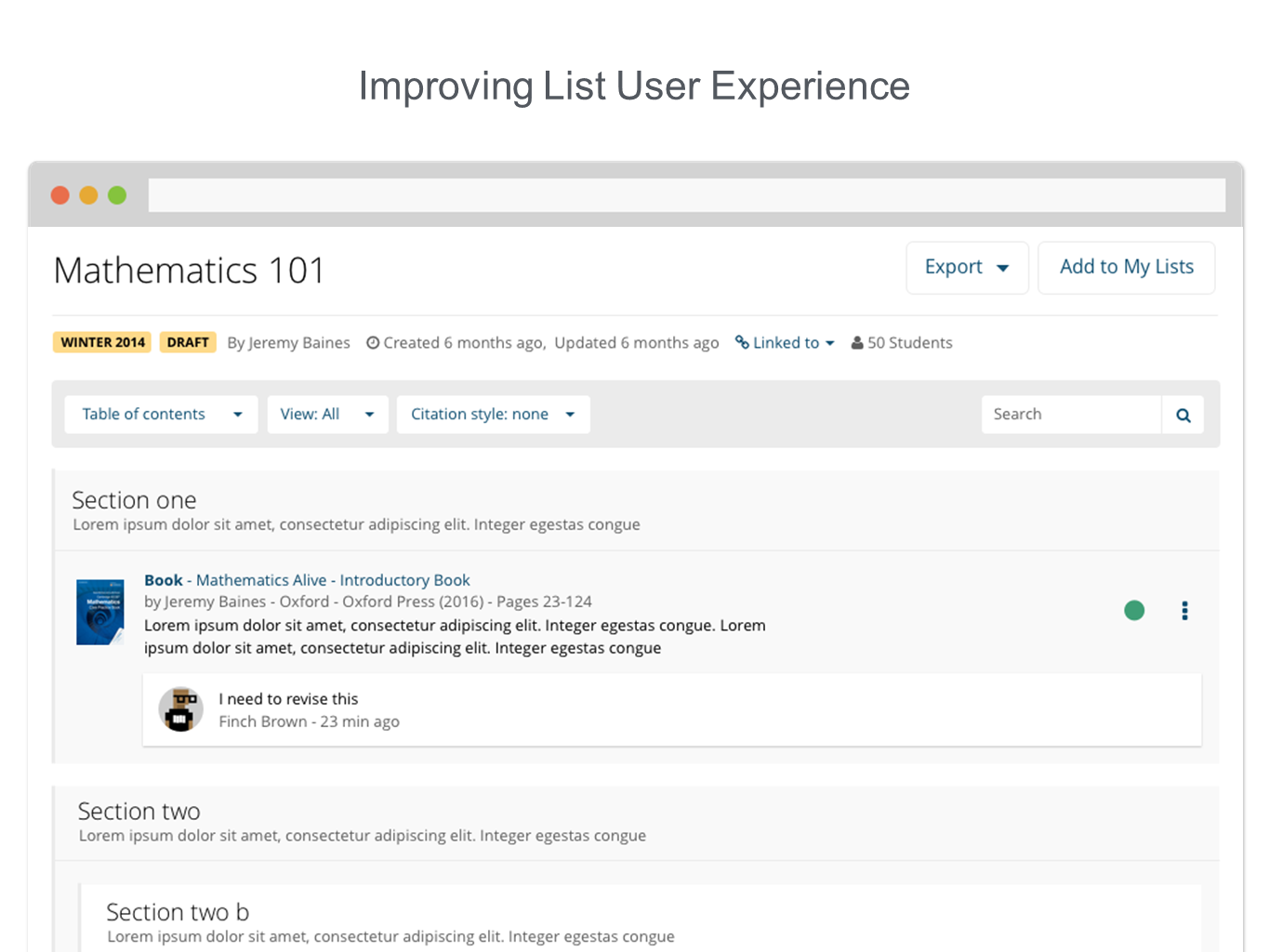1269x952 pixels.
Task: Click the yellow minimize window dot
Action: (x=88, y=195)
